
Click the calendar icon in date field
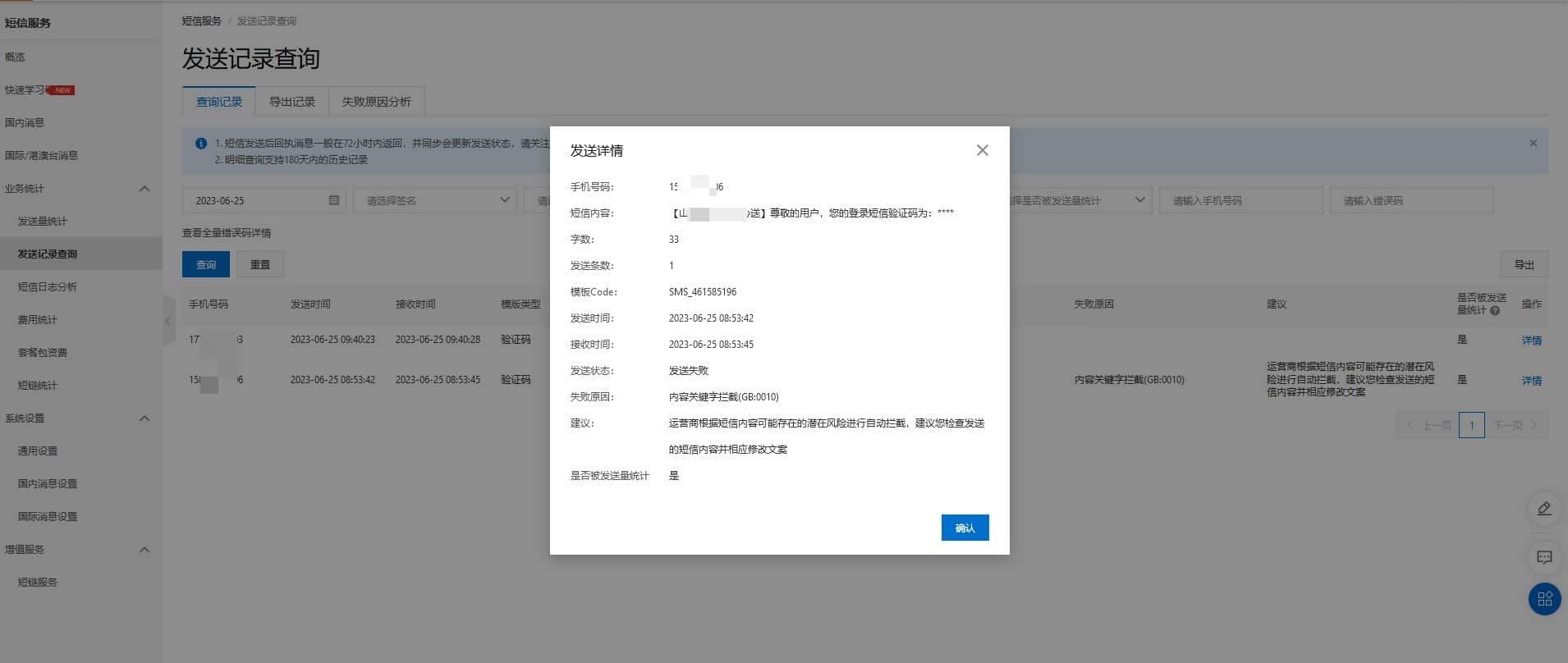click(x=334, y=200)
